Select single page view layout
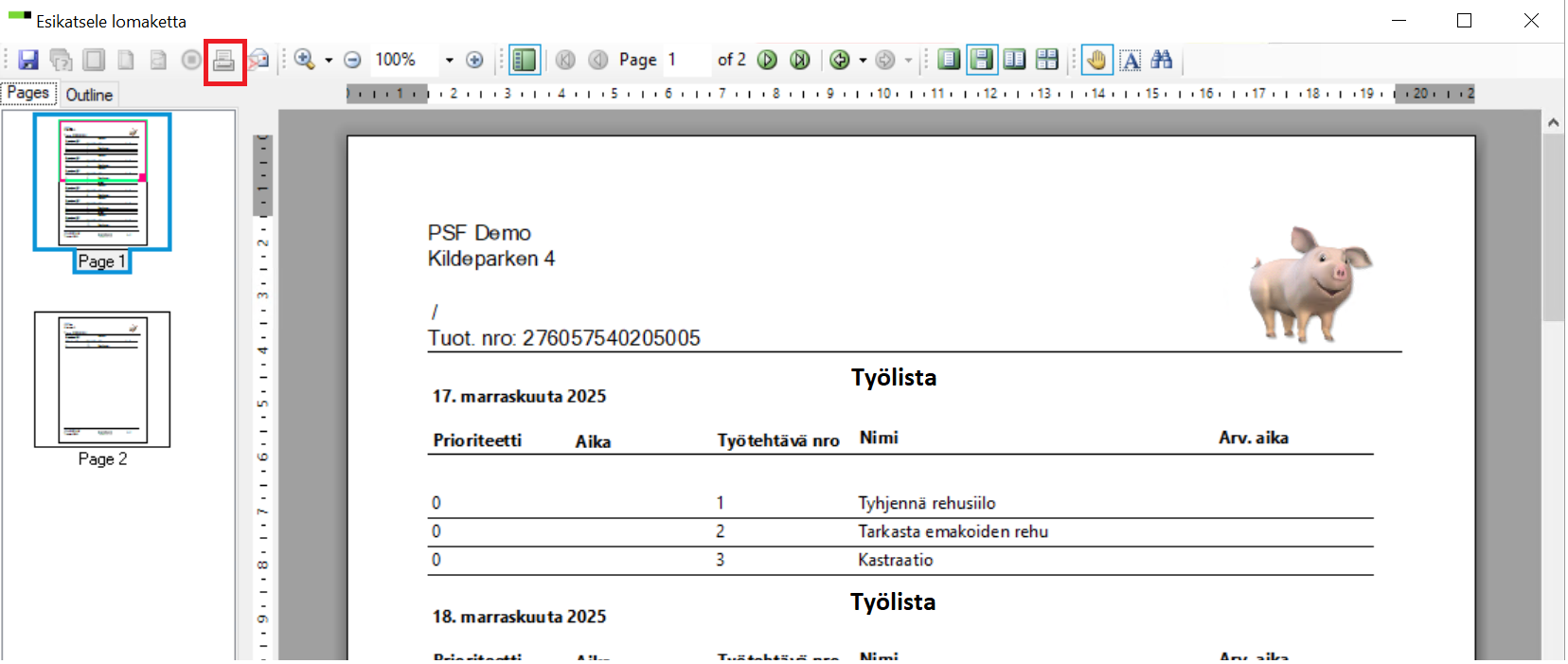The width and height of the screenshot is (1568, 664). click(x=949, y=60)
